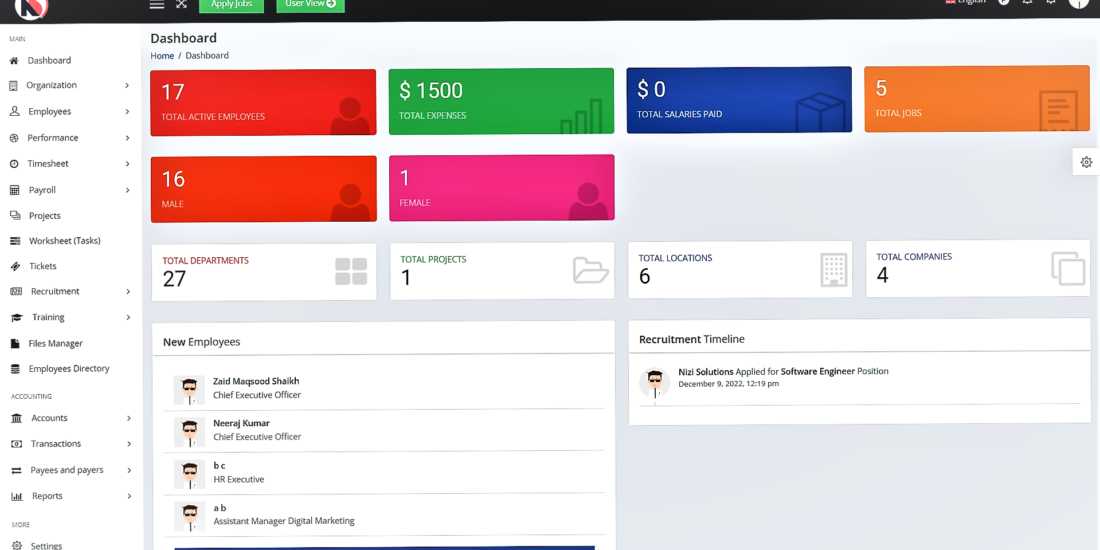Expand the Employees menu chevron

tap(127, 112)
